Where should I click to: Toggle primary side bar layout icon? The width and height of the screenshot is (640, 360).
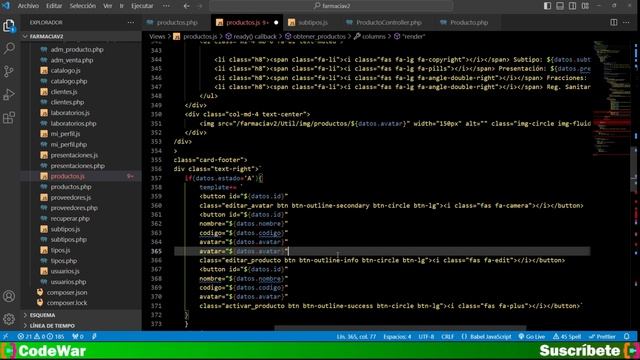click(x=547, y=6)
